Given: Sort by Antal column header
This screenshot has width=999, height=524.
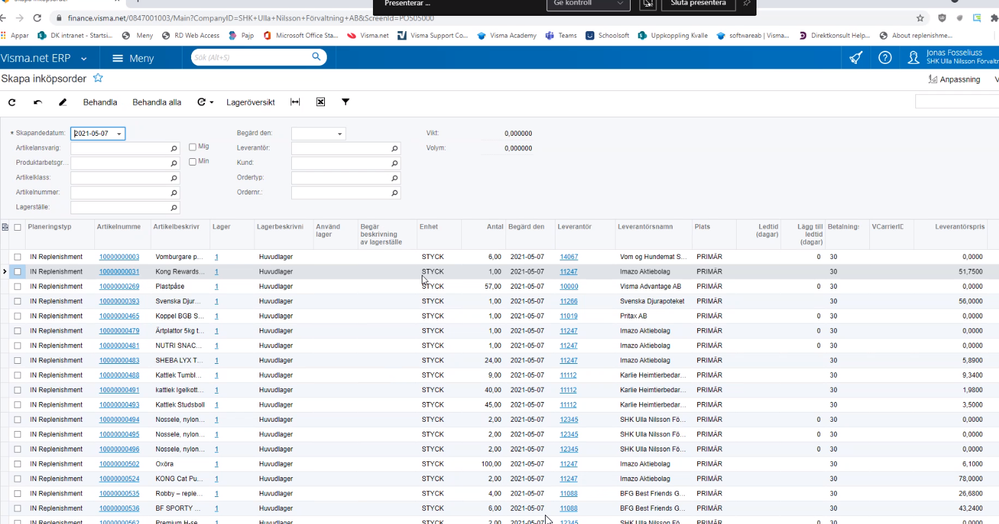Looking at the screenshot, I should point(494,227).
